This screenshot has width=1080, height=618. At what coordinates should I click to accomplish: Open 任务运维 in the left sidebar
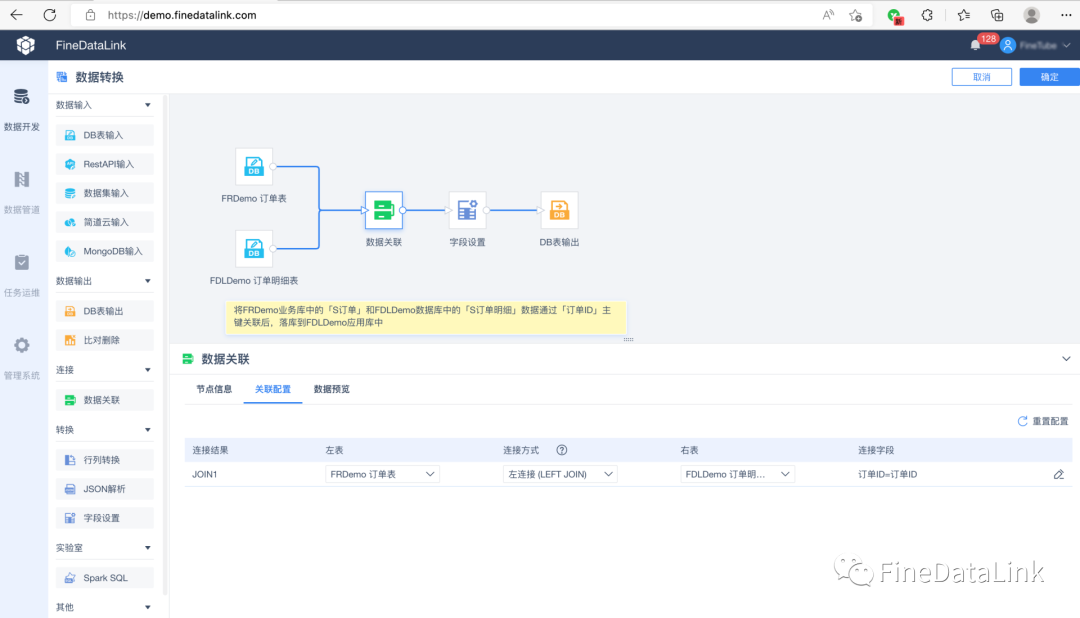click(x=22, y=275)
